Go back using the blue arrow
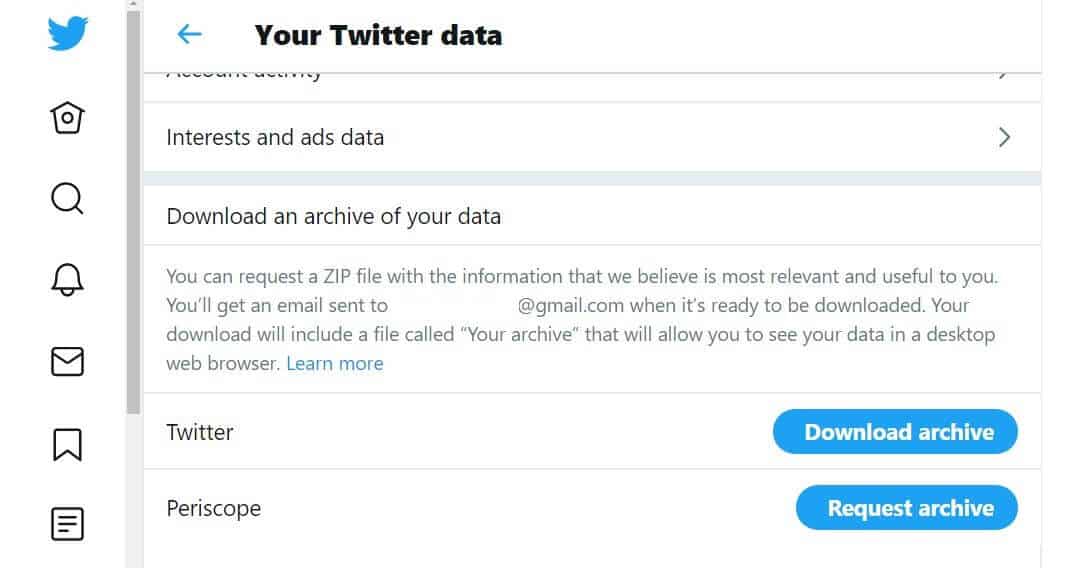 coord(189,34)
